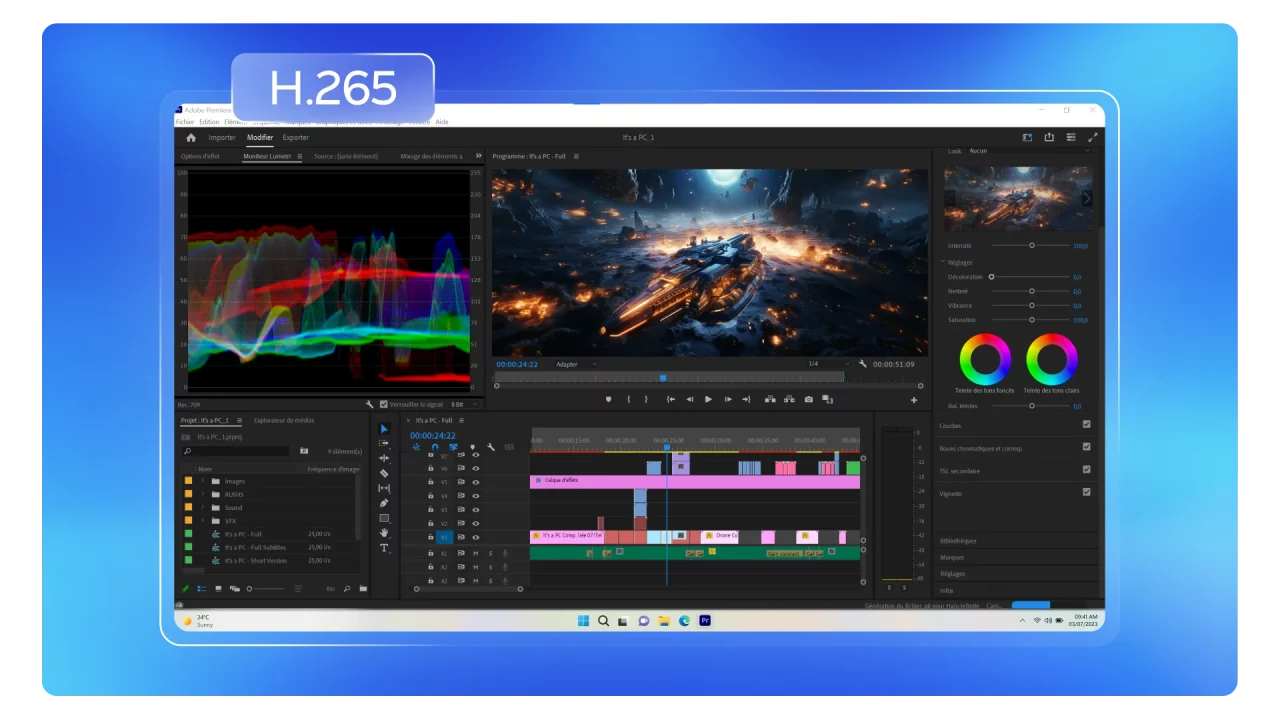Screen dimensions: 1280x720
Task: Expand the Images folder in Project panel
Action: [x=203, y=481]
